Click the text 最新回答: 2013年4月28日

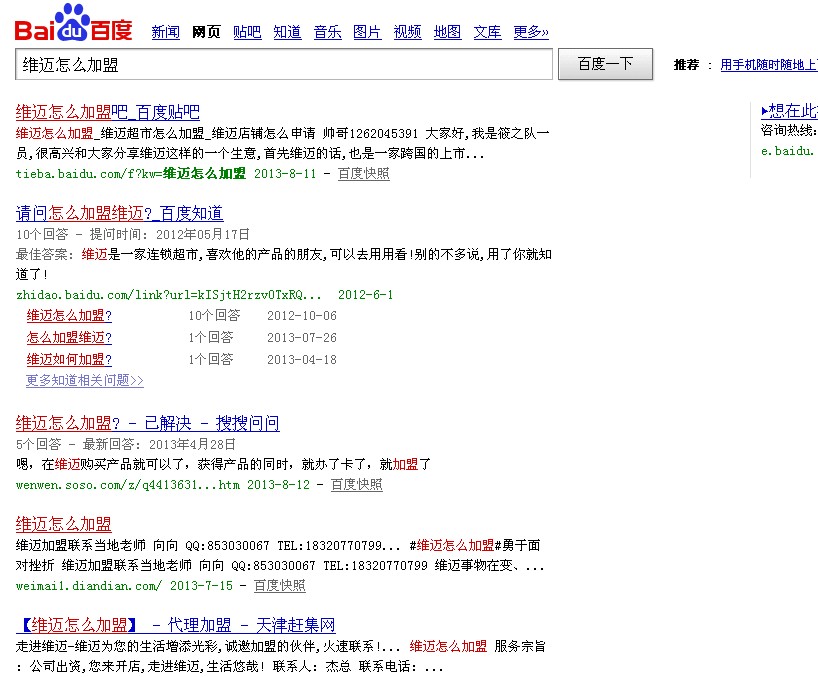(x=159, y=444)
